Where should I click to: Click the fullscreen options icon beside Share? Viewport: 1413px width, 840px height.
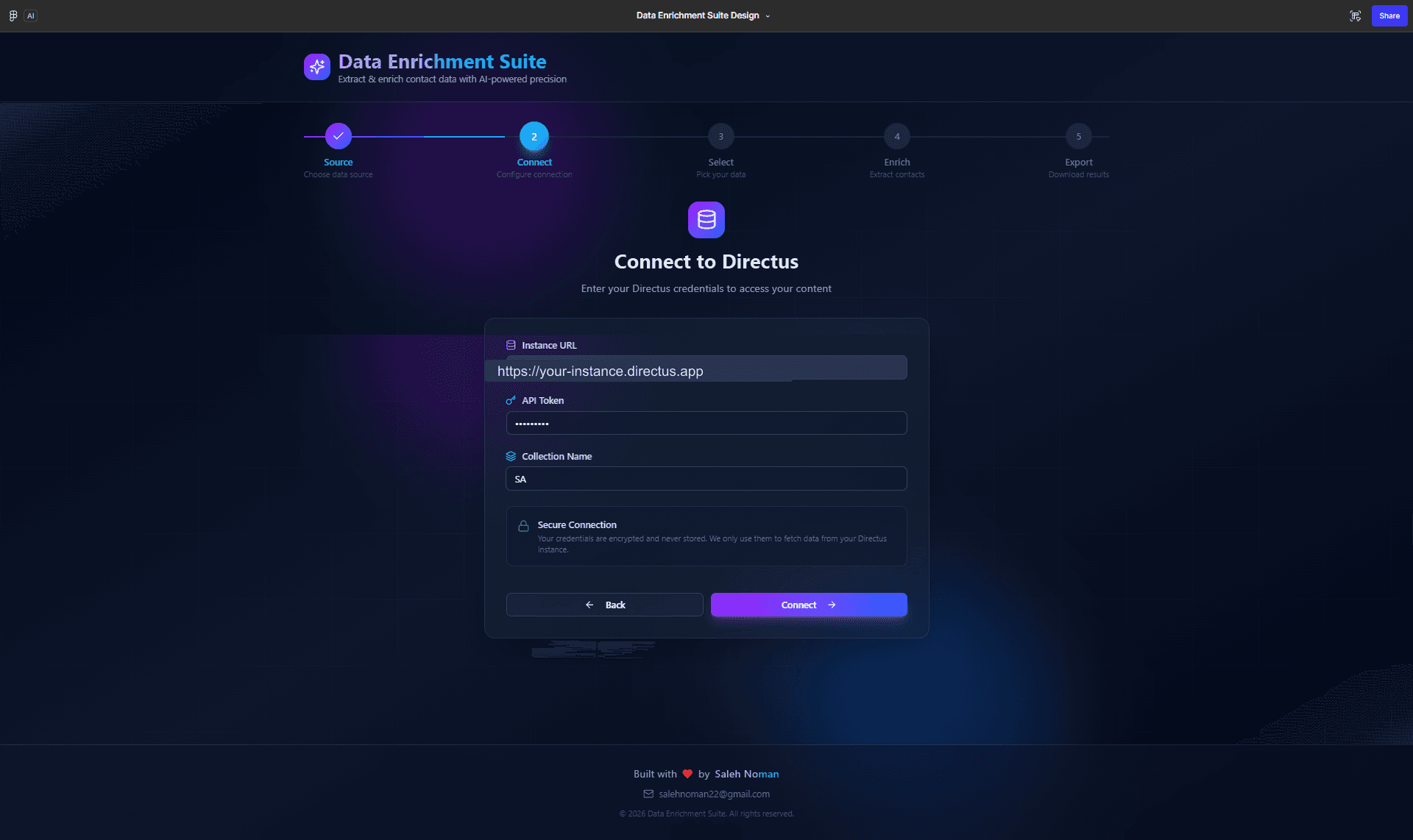pos(1355,15)
